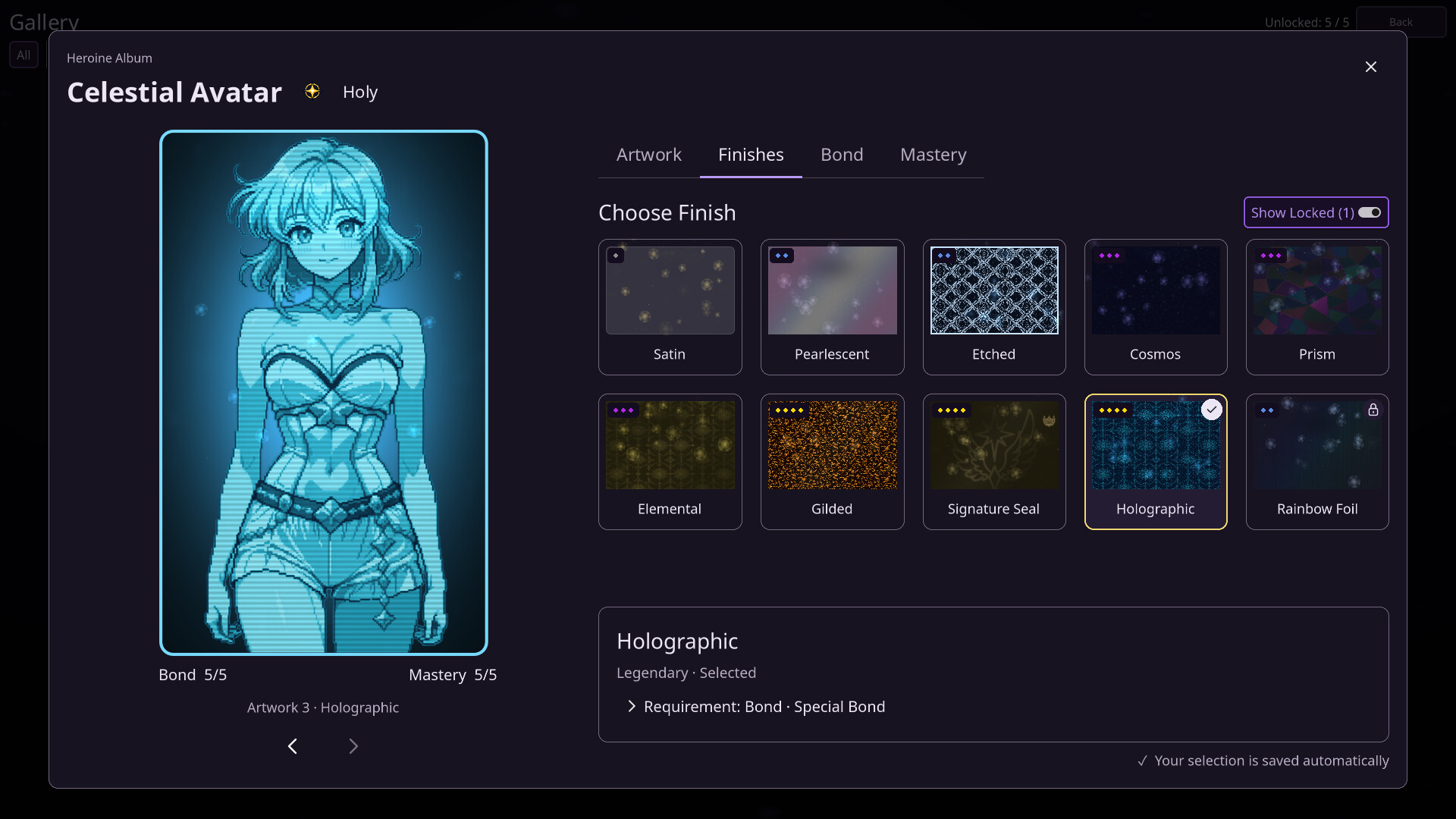Click the Legendary · Selected text
The image size is (1456, 819).
pos(686,673)
